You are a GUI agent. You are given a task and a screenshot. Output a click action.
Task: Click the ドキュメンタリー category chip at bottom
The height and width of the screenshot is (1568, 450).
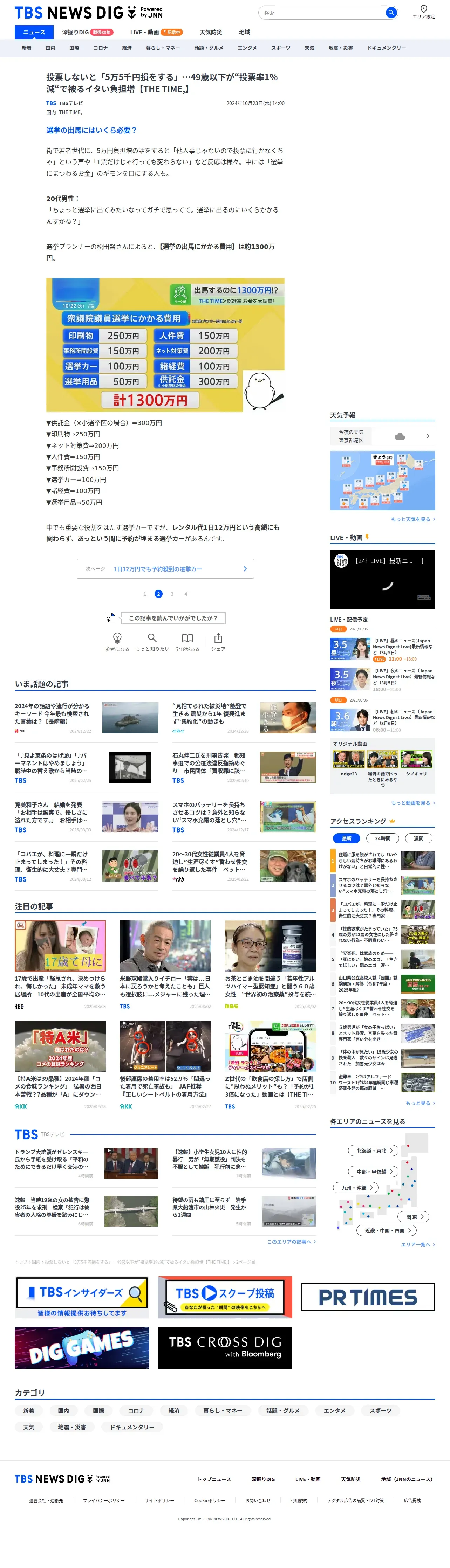point(131,1427)
